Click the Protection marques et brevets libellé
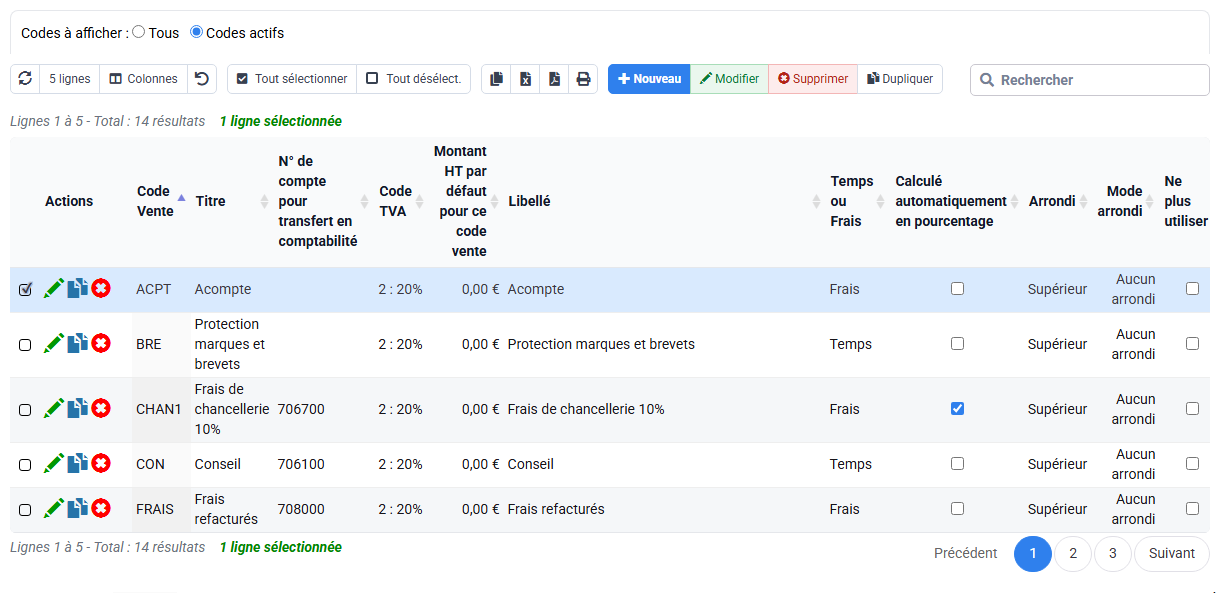 coord(601,344)
